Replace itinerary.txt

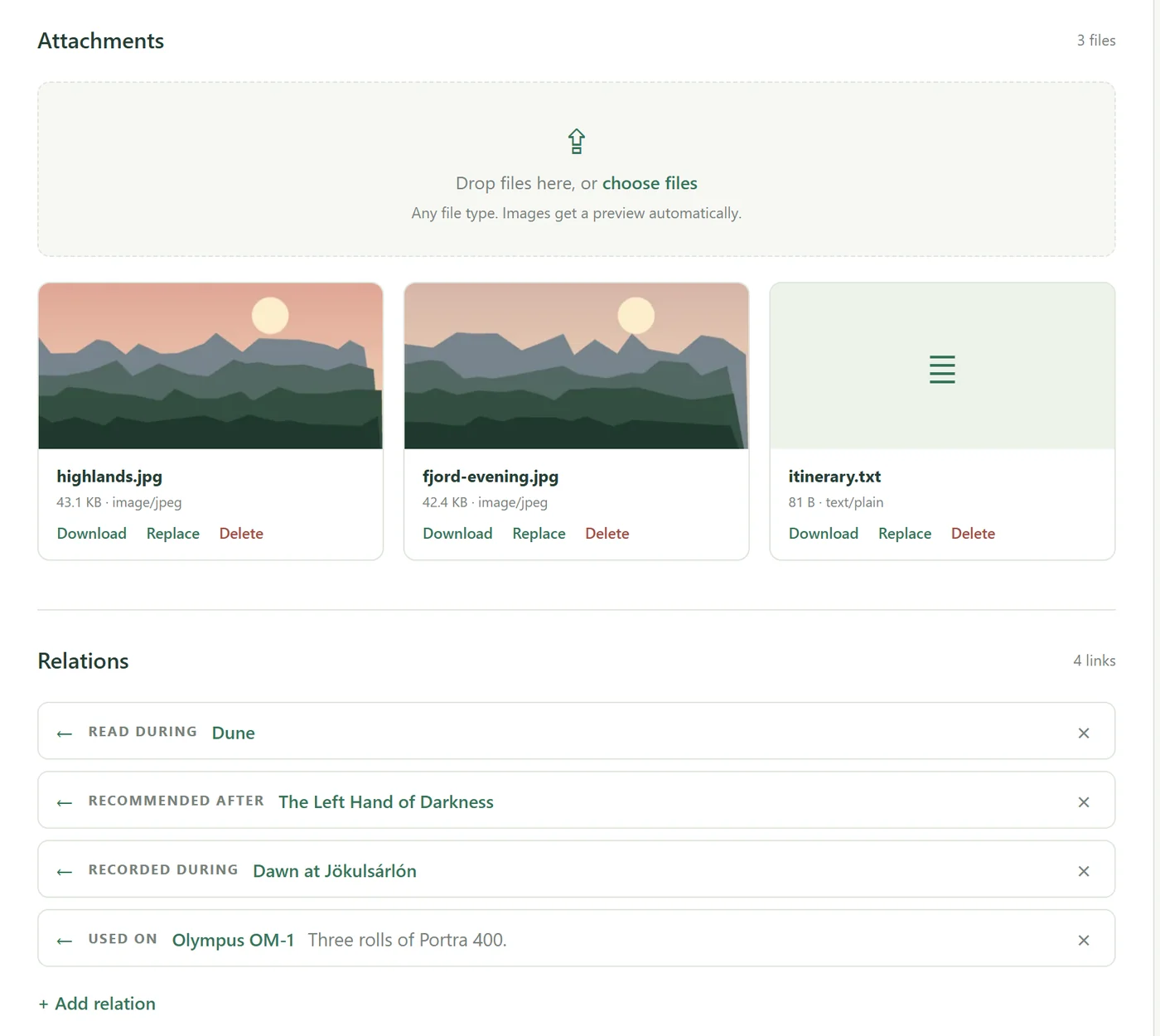pyautogui.click(x=905, y=534)
